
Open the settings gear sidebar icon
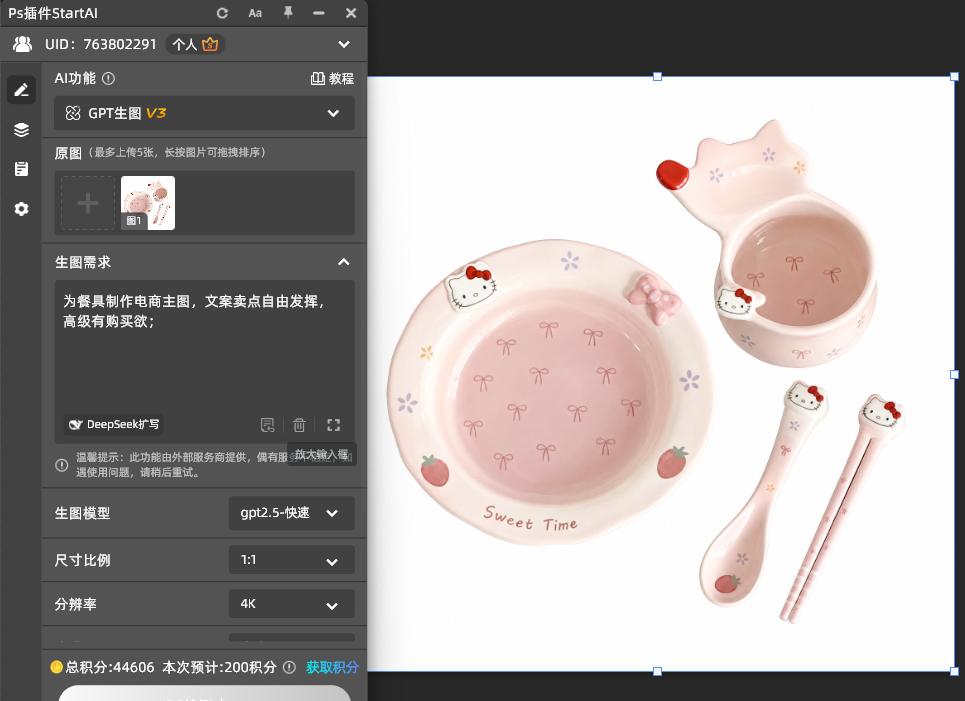tap(22, 209)
